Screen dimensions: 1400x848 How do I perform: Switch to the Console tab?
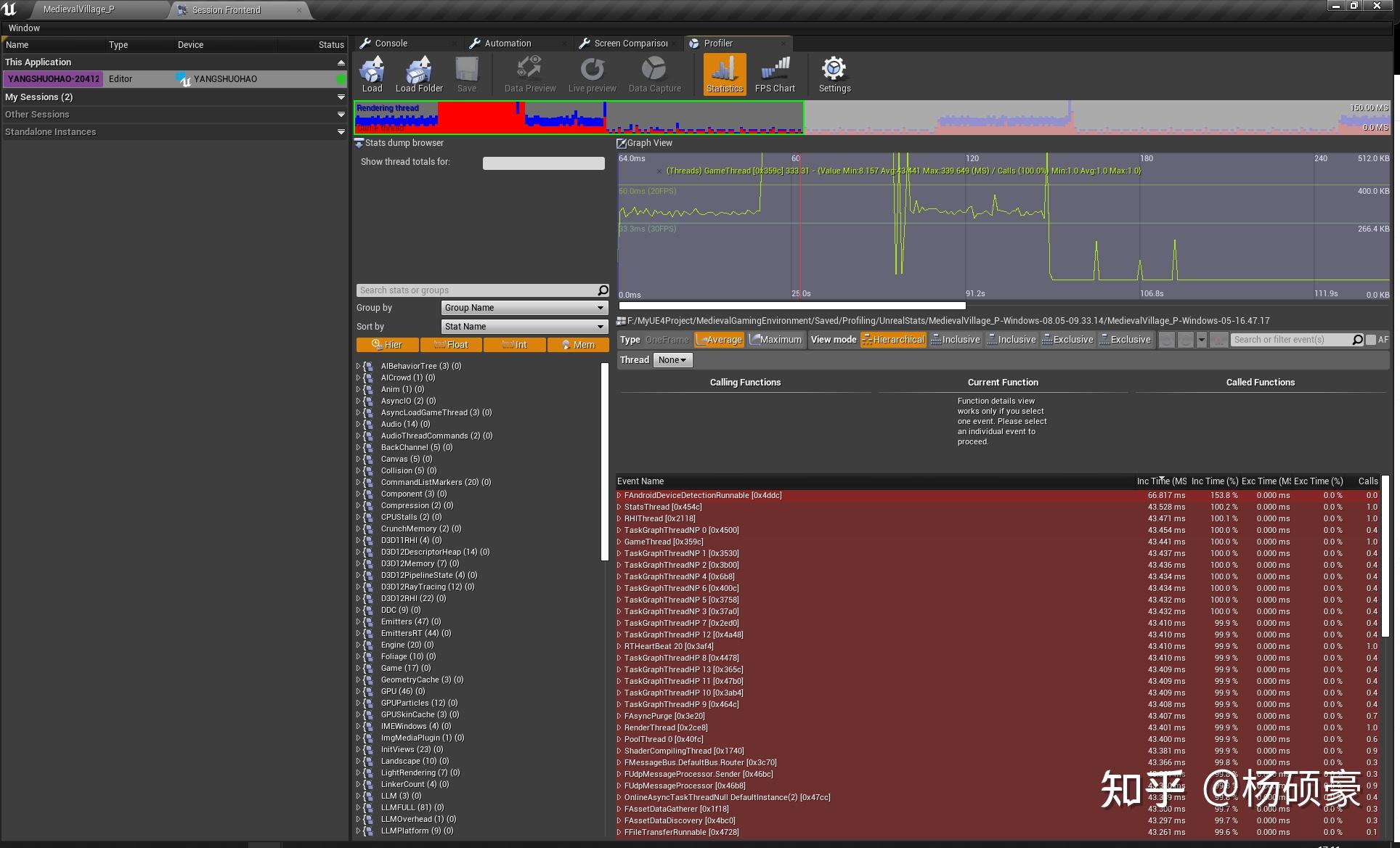[391, 44]
